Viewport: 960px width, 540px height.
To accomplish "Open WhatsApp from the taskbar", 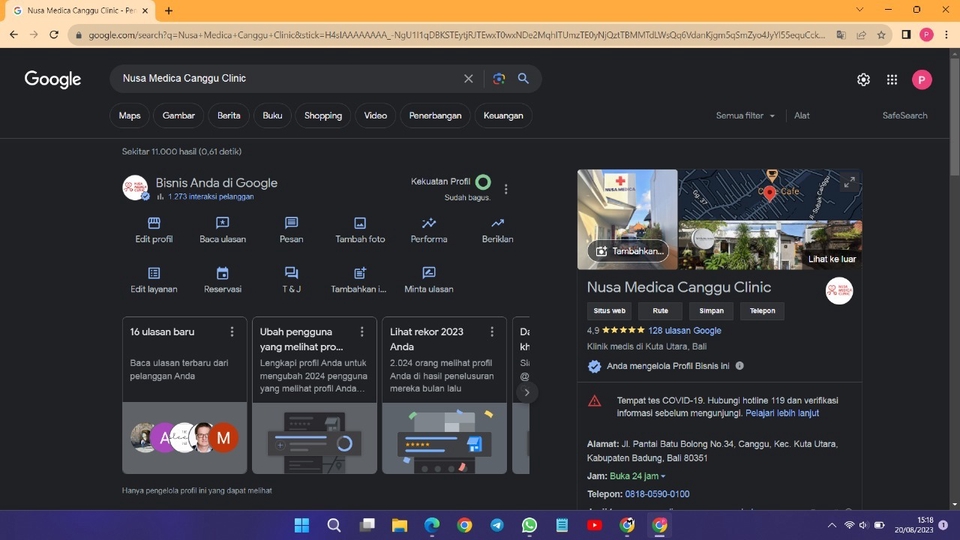I will tap(529, 525).
